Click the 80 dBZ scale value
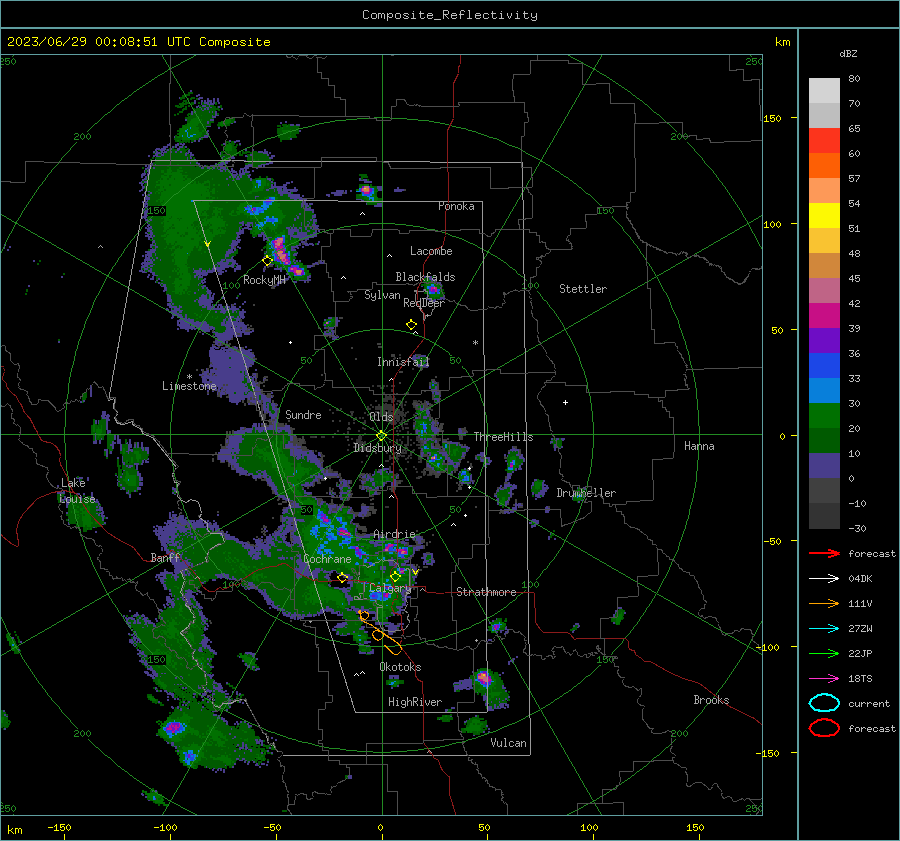This screenshot has height=841, width=900. tap(854, 79)
